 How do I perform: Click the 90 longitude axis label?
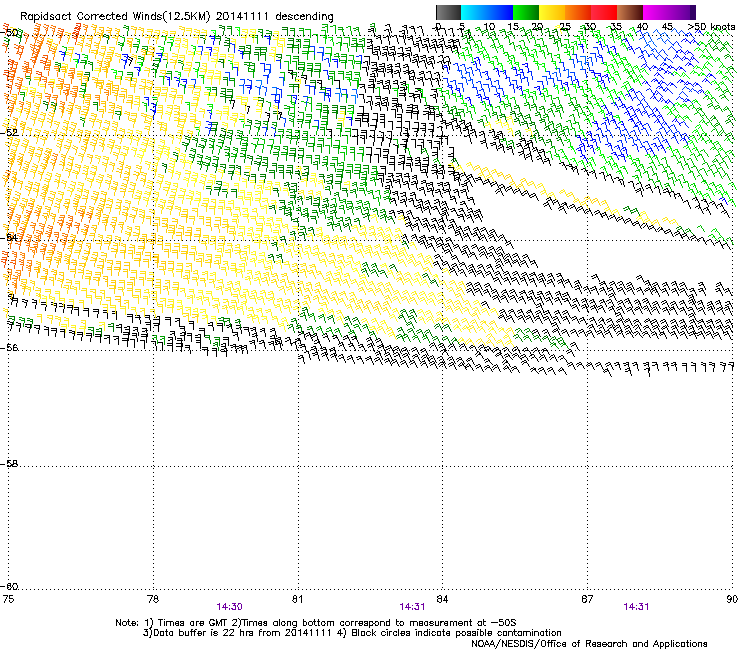[732, 599]
